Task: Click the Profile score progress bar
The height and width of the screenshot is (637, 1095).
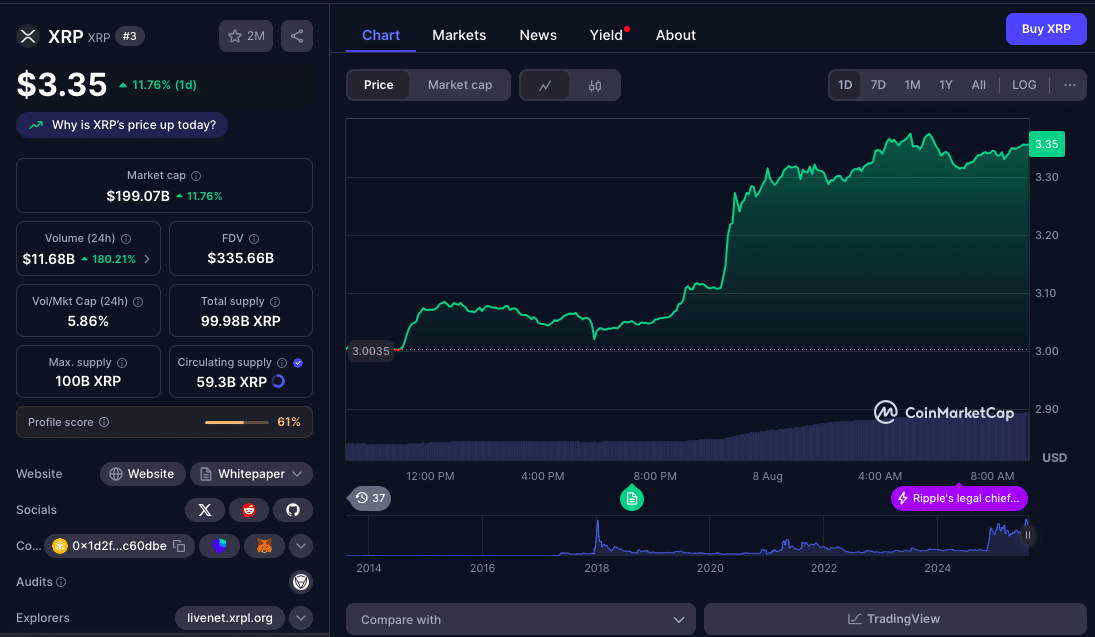Action: (237, 423)
